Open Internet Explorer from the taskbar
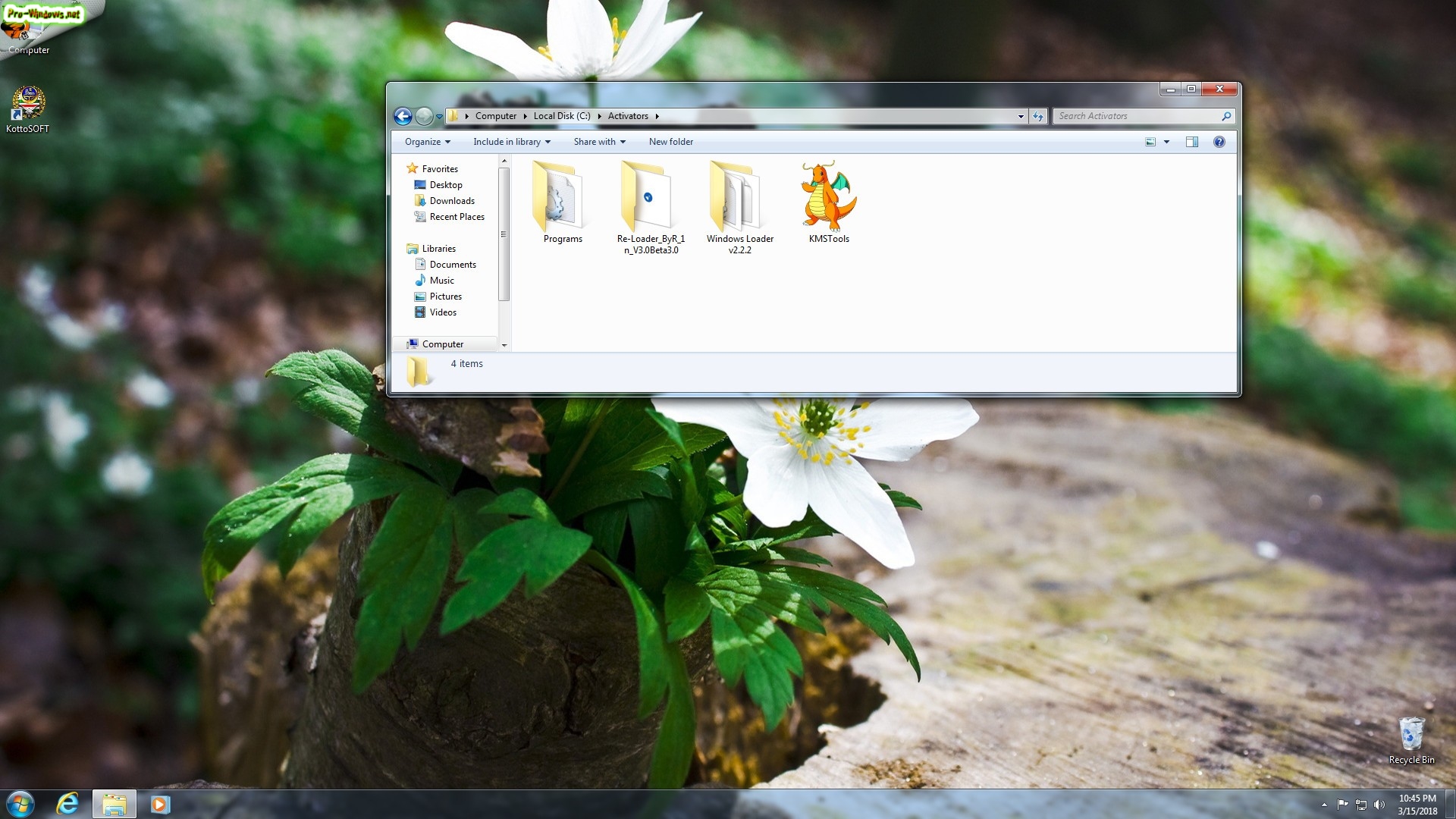Viewport: 1456px width, 819px height. point(67,804)
